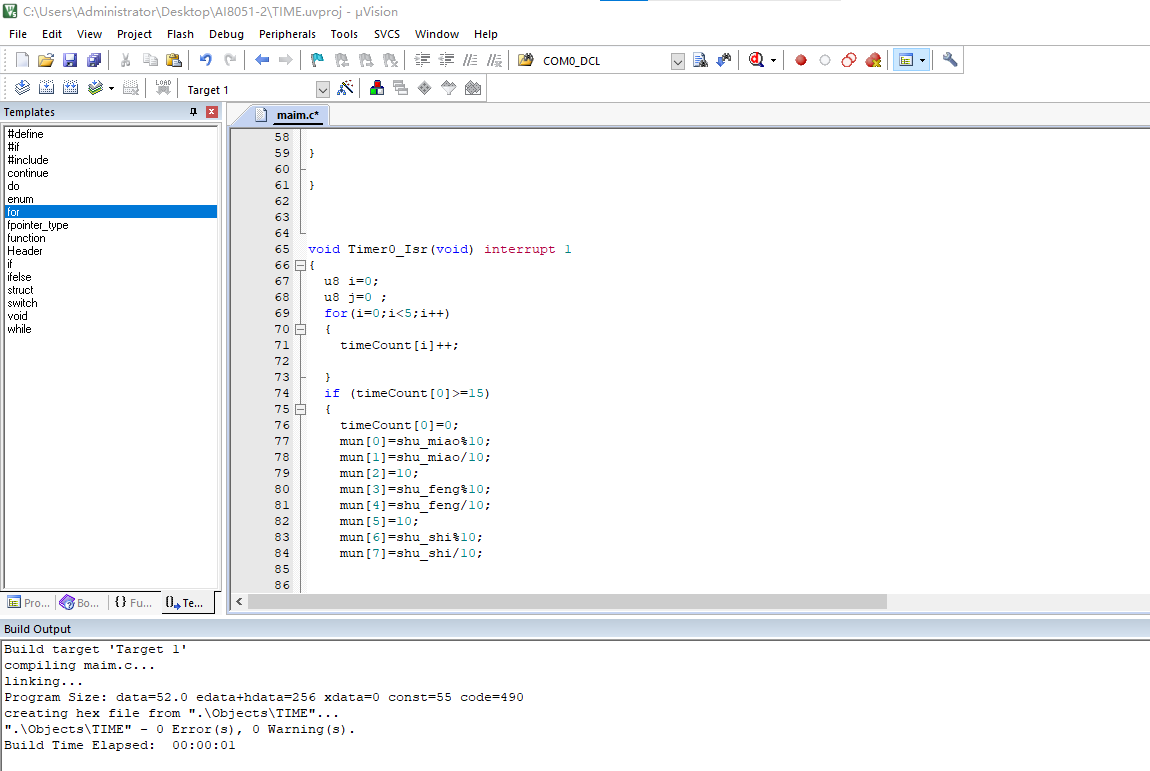Viewport: 1150px width, 771px height.
Task: Select the switch template
Action: tap(22, 303)
